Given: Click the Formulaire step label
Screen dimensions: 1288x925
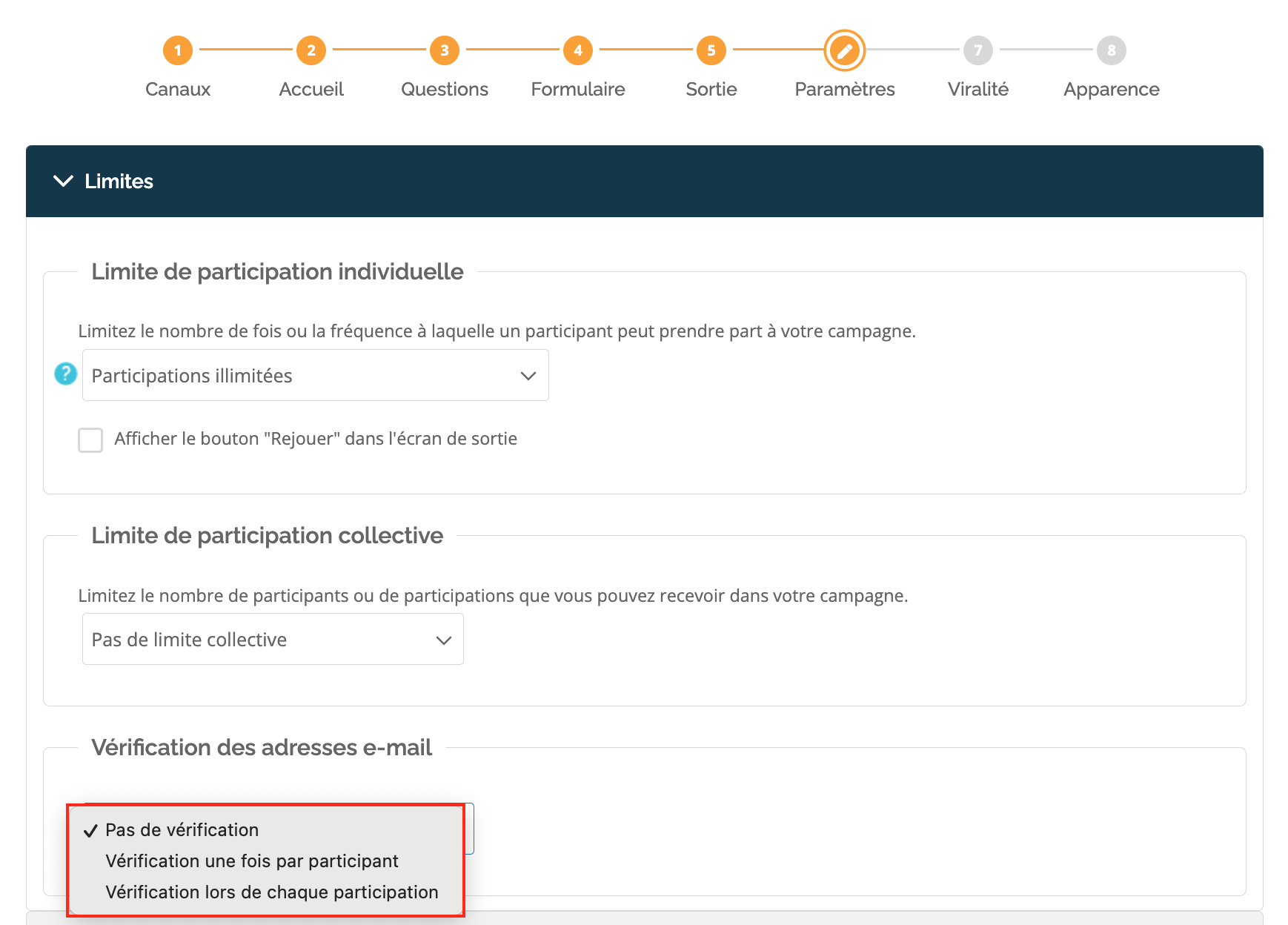Looking at the screenshot, I should click(x=578, y=90).
